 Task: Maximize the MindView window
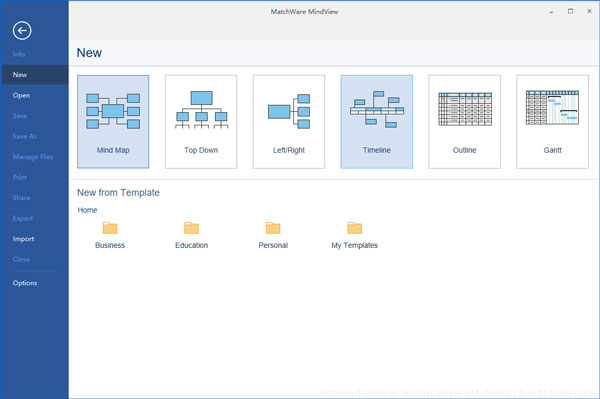pyautogui.click(x=571, y=11)
